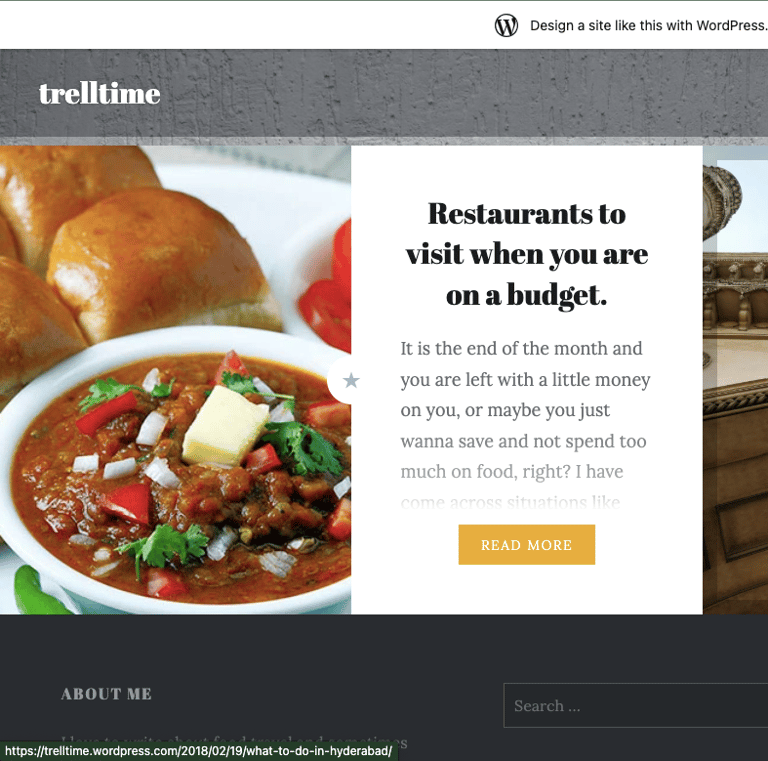
Task: Select the ABOUT ME widget heading
Action: [x=106, y=693]
